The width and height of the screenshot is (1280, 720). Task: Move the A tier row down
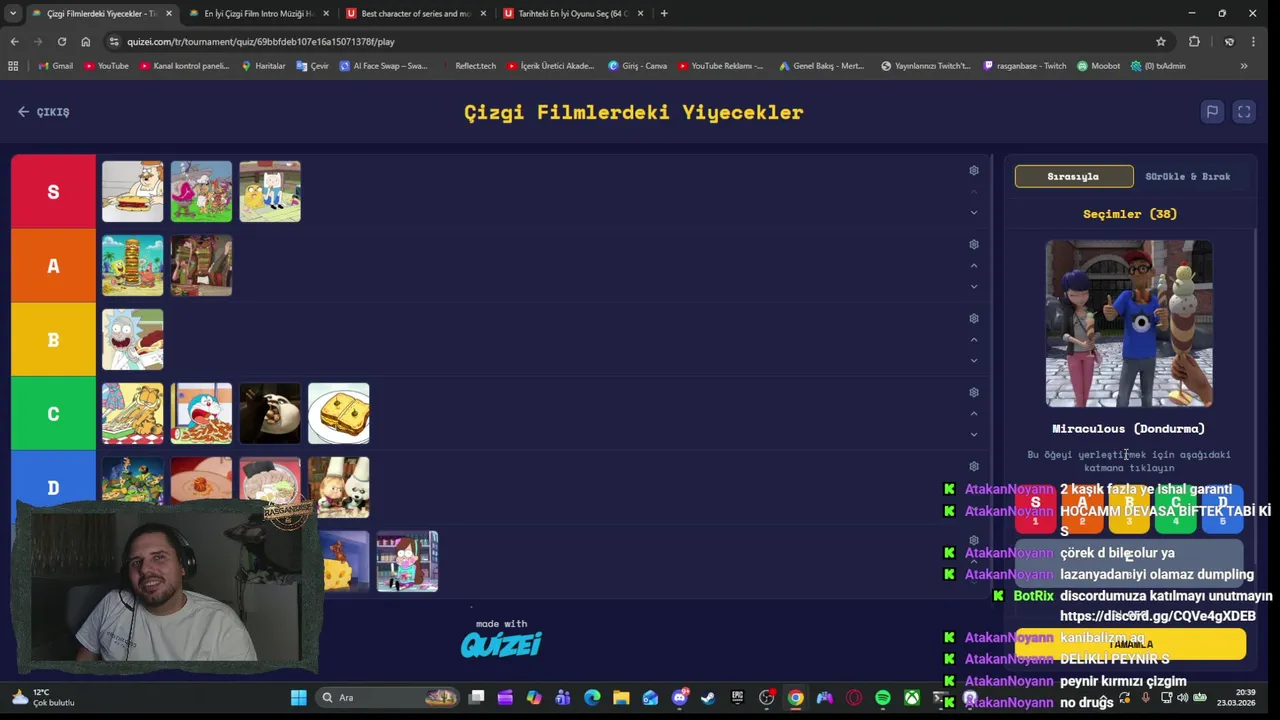(974, 287)
